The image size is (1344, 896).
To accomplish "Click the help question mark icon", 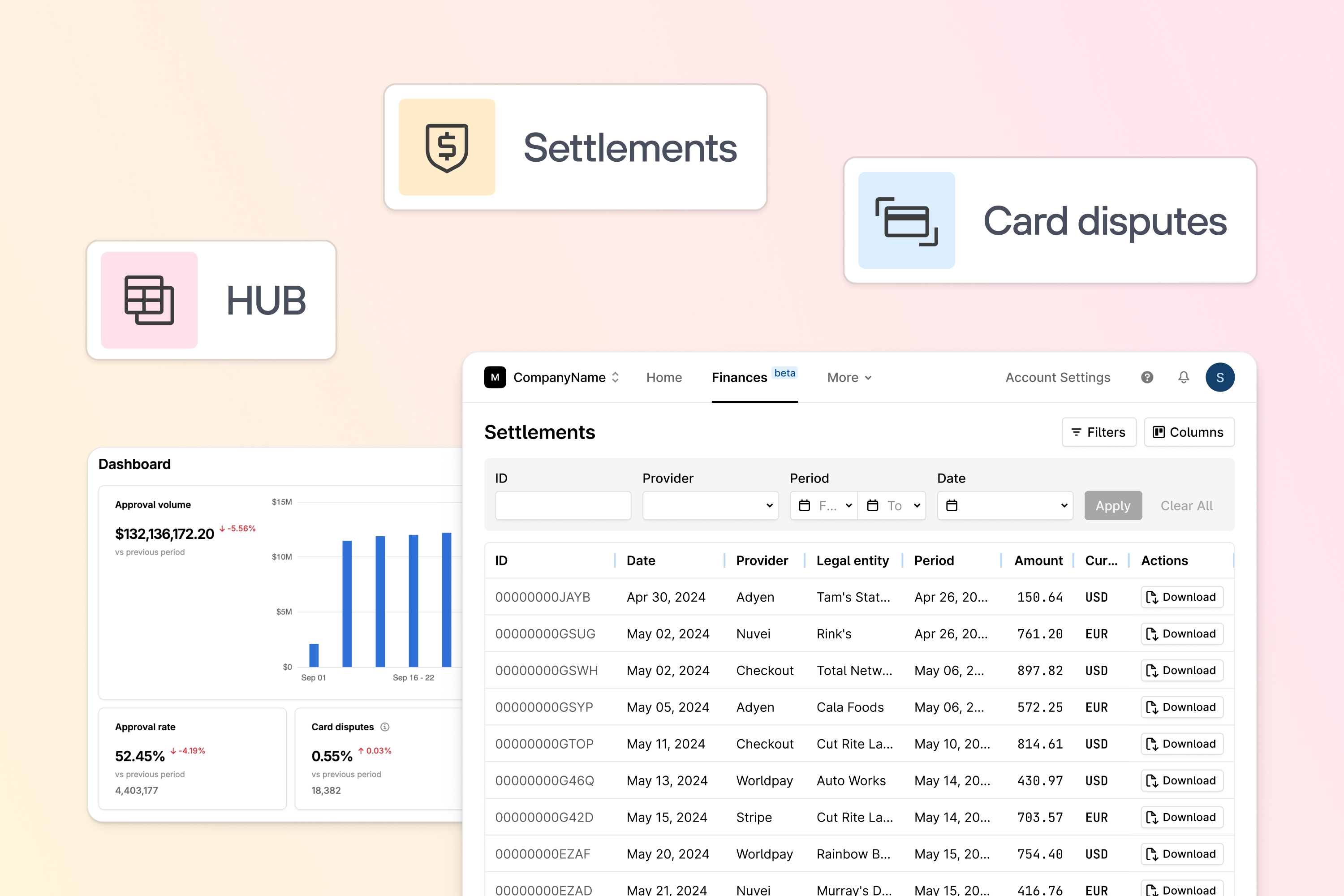I will (1147, 377).
